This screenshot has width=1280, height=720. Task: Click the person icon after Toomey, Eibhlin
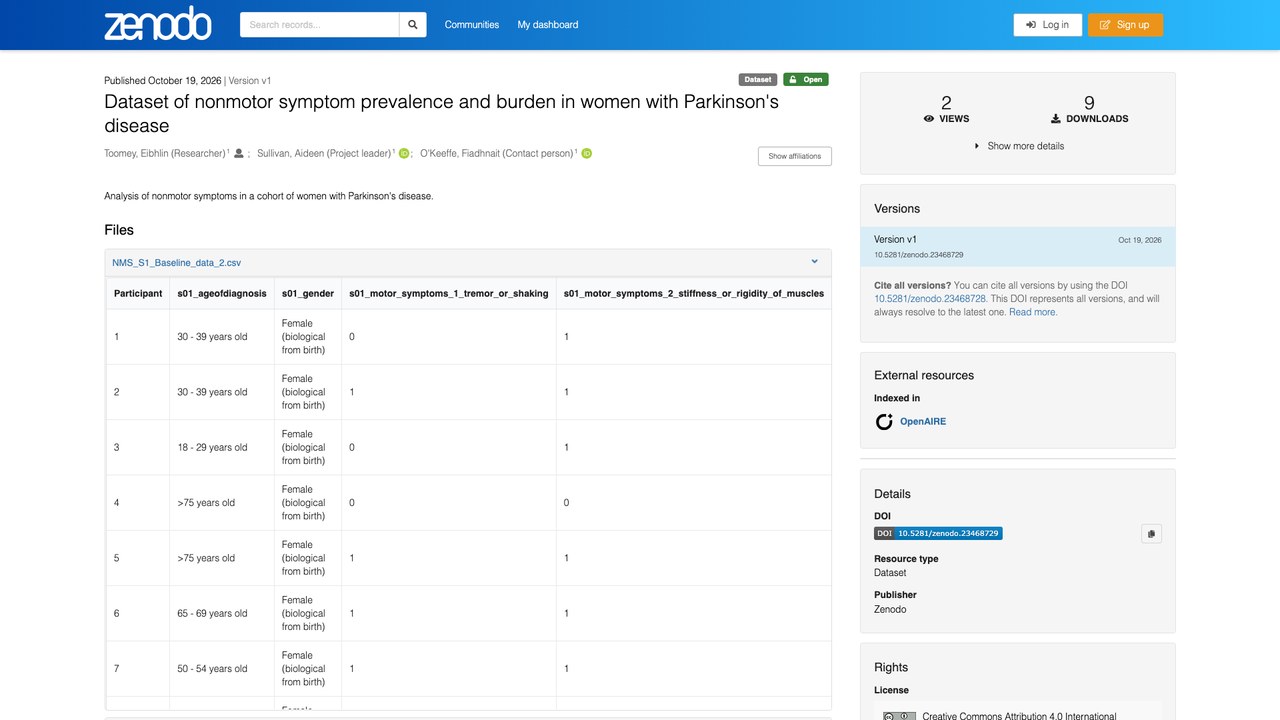pos(239,154)
